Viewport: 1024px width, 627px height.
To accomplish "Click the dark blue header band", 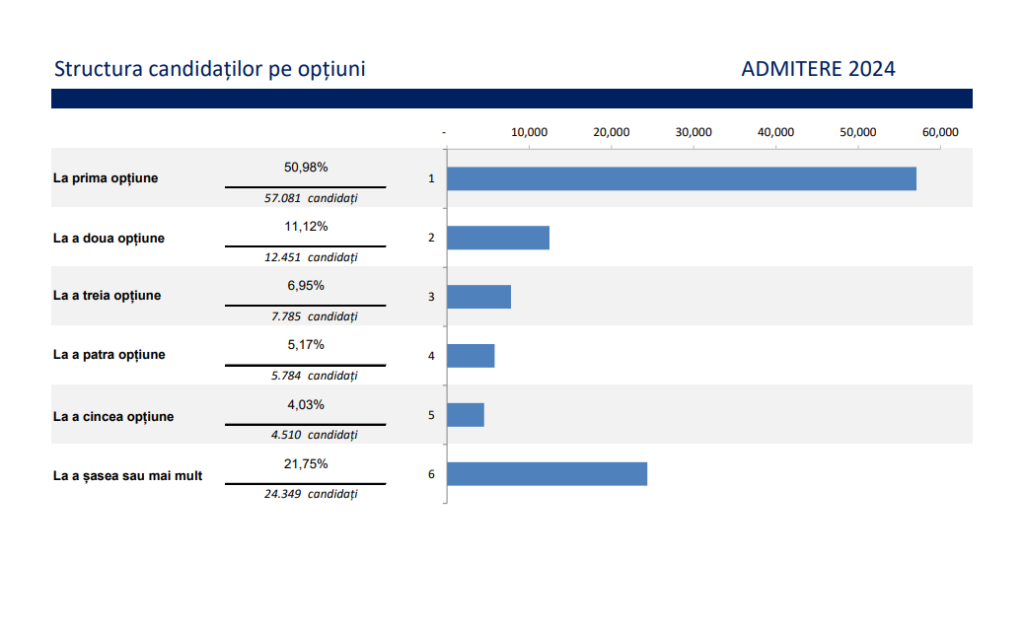I will click(511, 98).
